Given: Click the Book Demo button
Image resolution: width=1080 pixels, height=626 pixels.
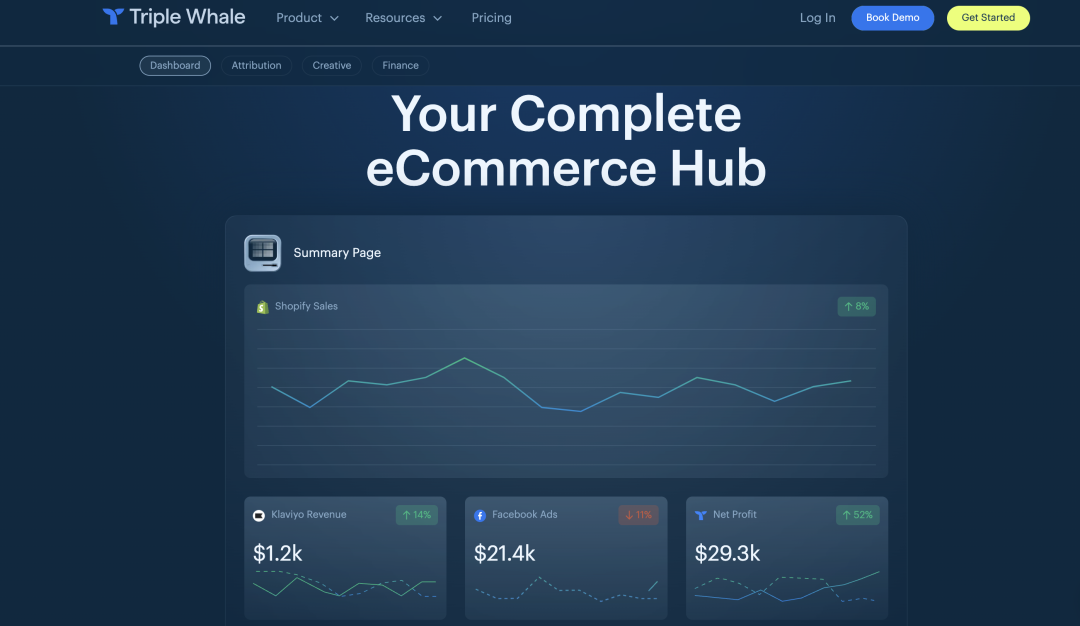Looking at the screenshot, I should pyautogui.click(x=892, y=18).
